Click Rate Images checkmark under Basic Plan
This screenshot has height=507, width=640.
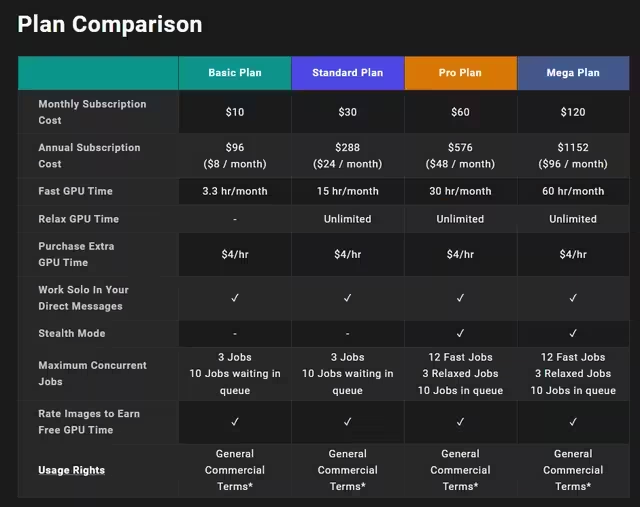(x=235, y=422)
